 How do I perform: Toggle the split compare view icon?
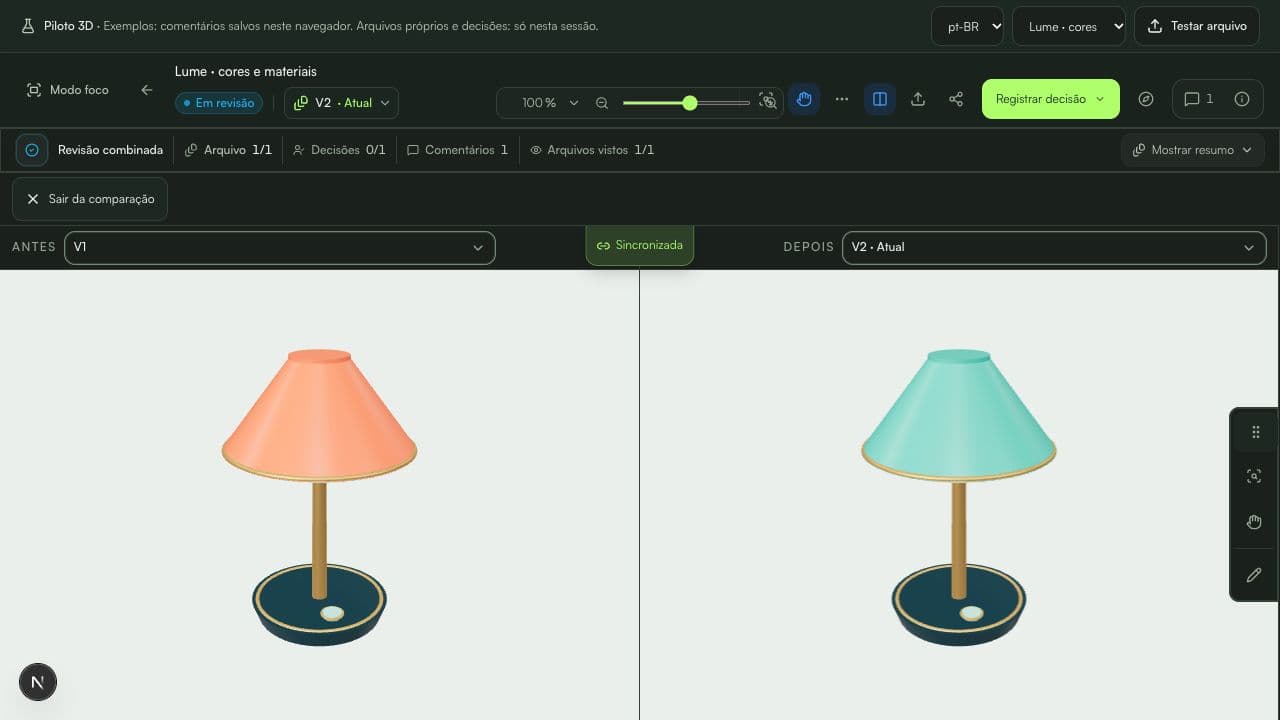click(880, 99)
